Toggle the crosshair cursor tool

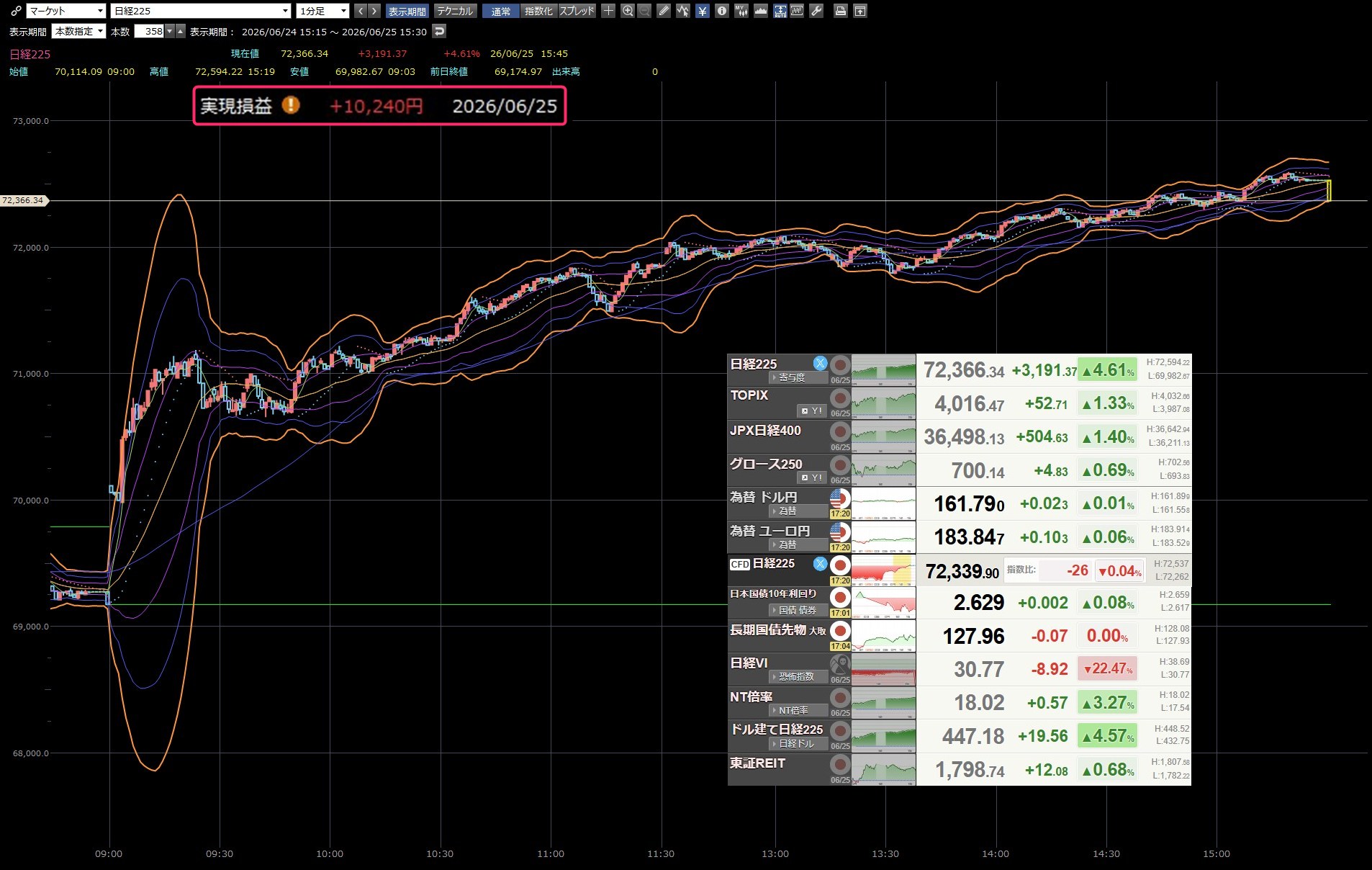point(608,11)
